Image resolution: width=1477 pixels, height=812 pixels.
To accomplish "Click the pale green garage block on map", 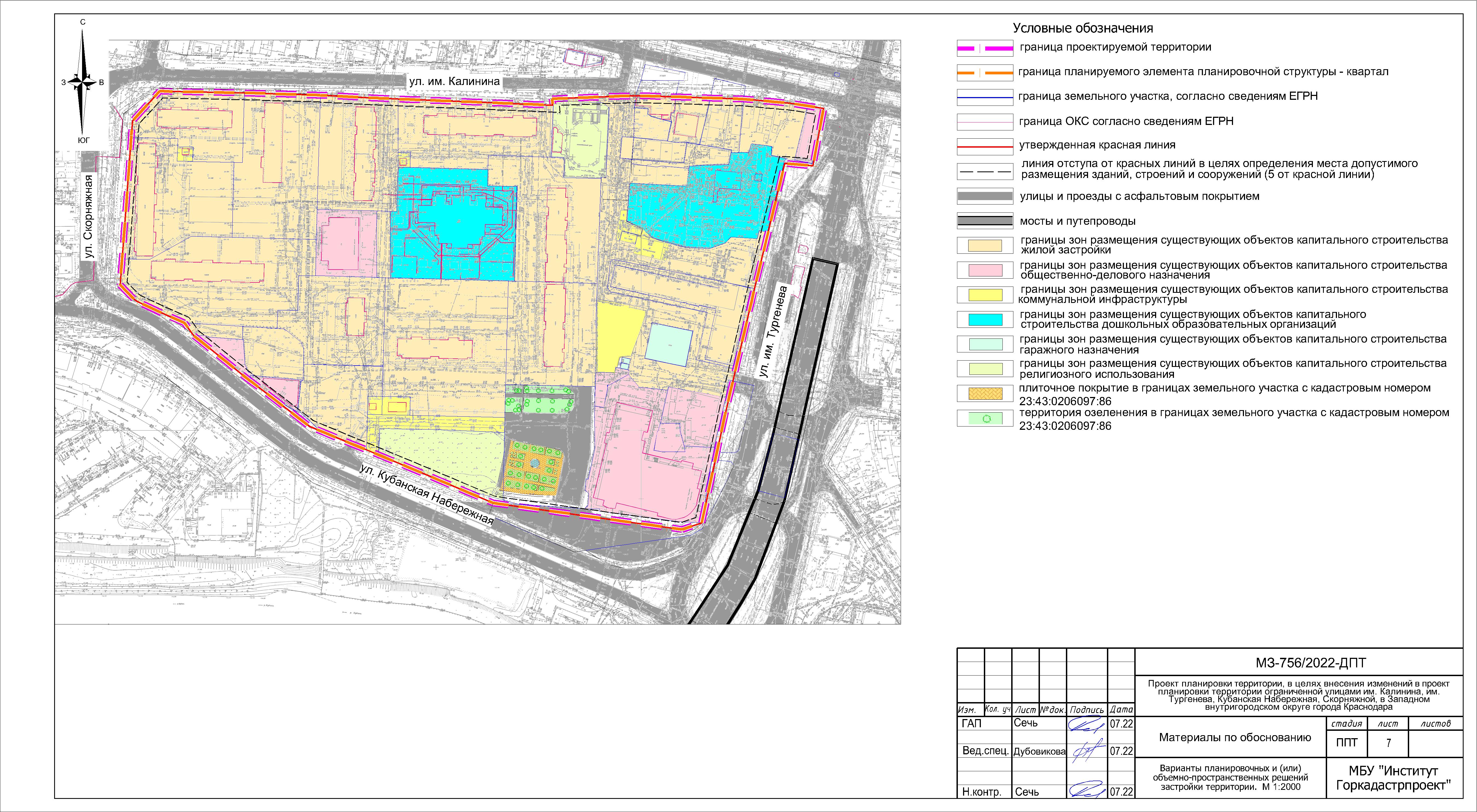I will pos(668,344).
